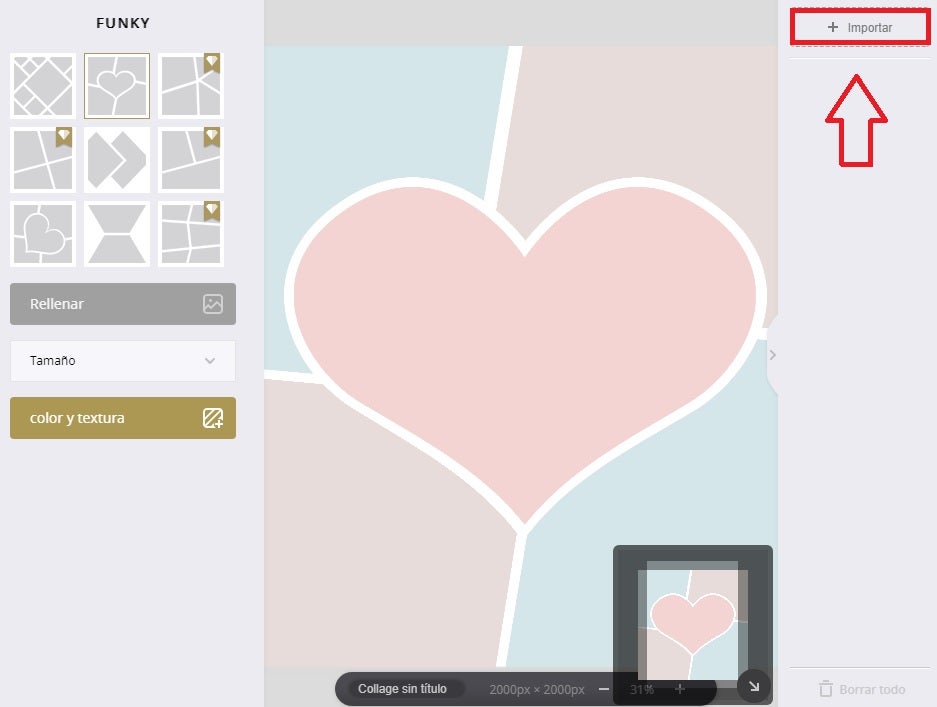Image resolution: width=937 pixels, height=707 pixels.
Task: Choose the diamond grid collage layout
Action: coord(43,86)
